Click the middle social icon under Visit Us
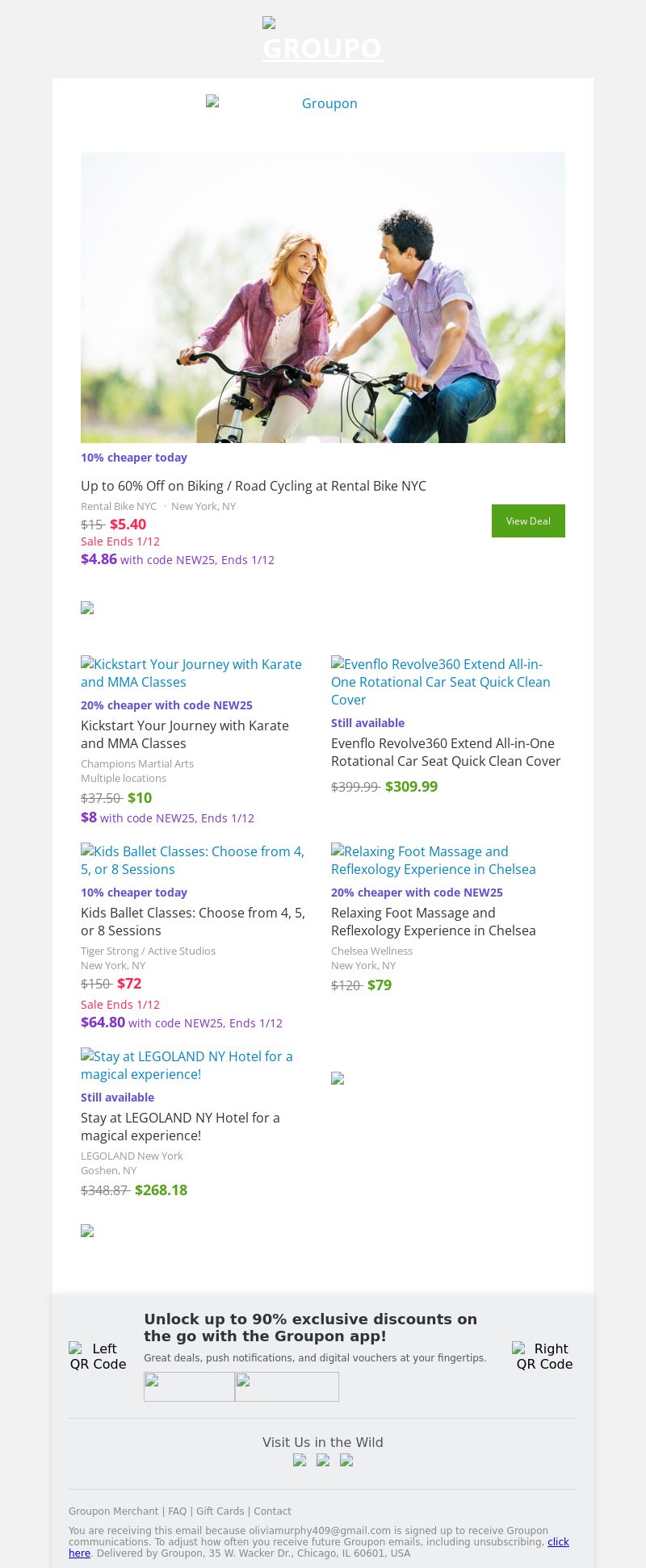Viewport: 646px width, 1568px height. (323, 1460)
